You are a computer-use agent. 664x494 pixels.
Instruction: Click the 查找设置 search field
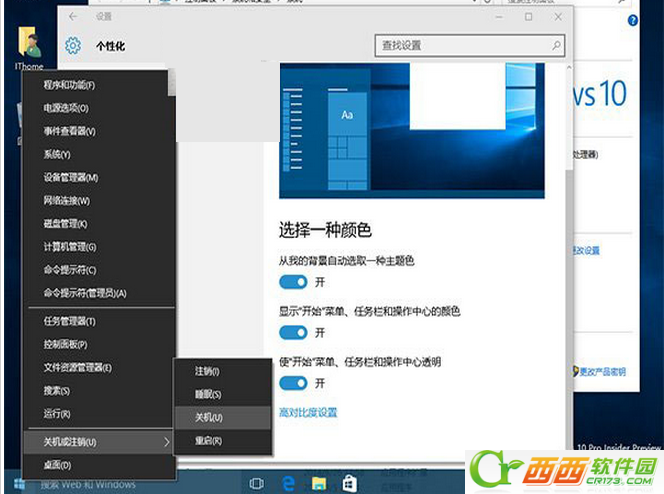(470, 45)
